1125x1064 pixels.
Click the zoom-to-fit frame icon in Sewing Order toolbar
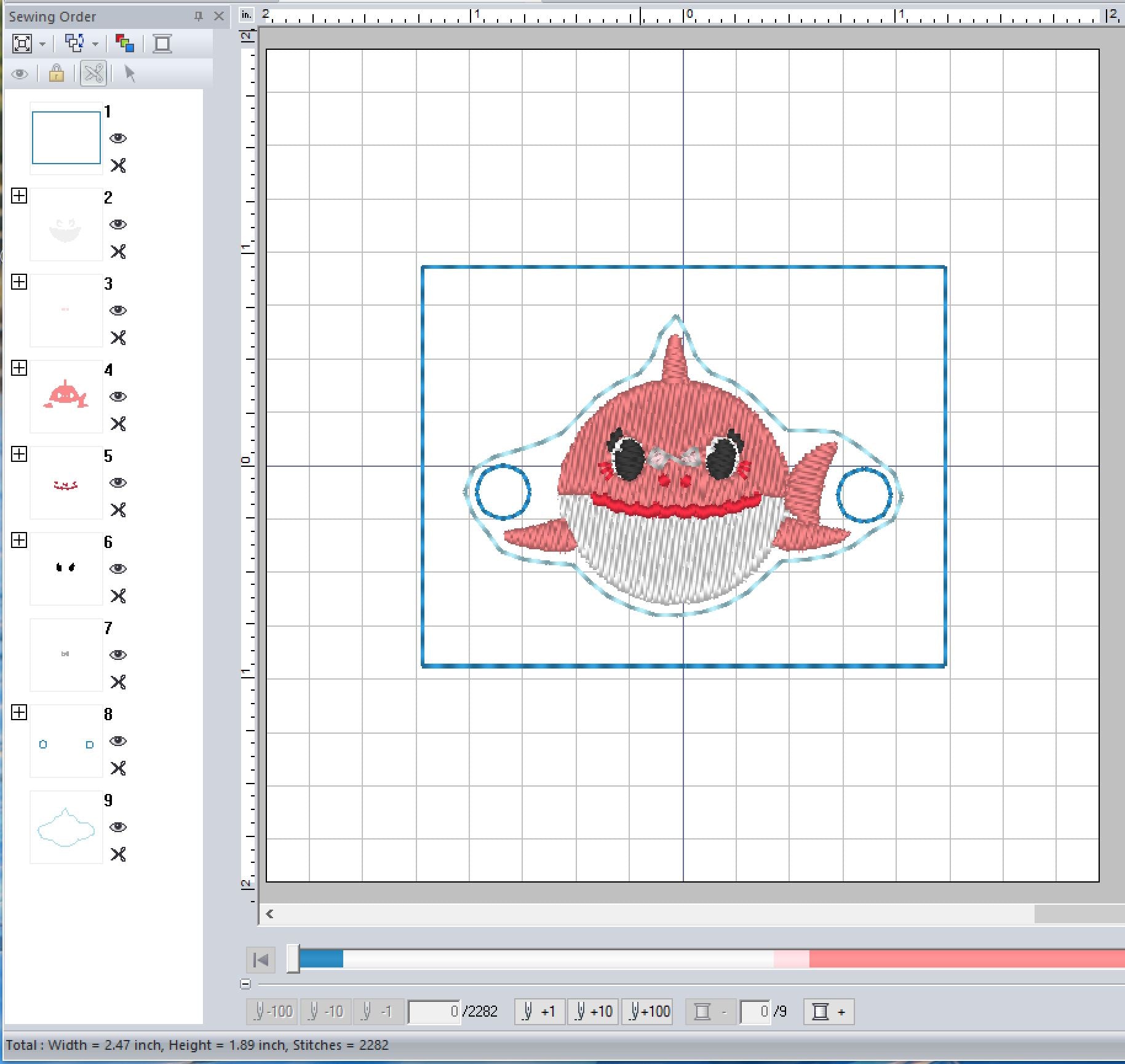[22, 44]
